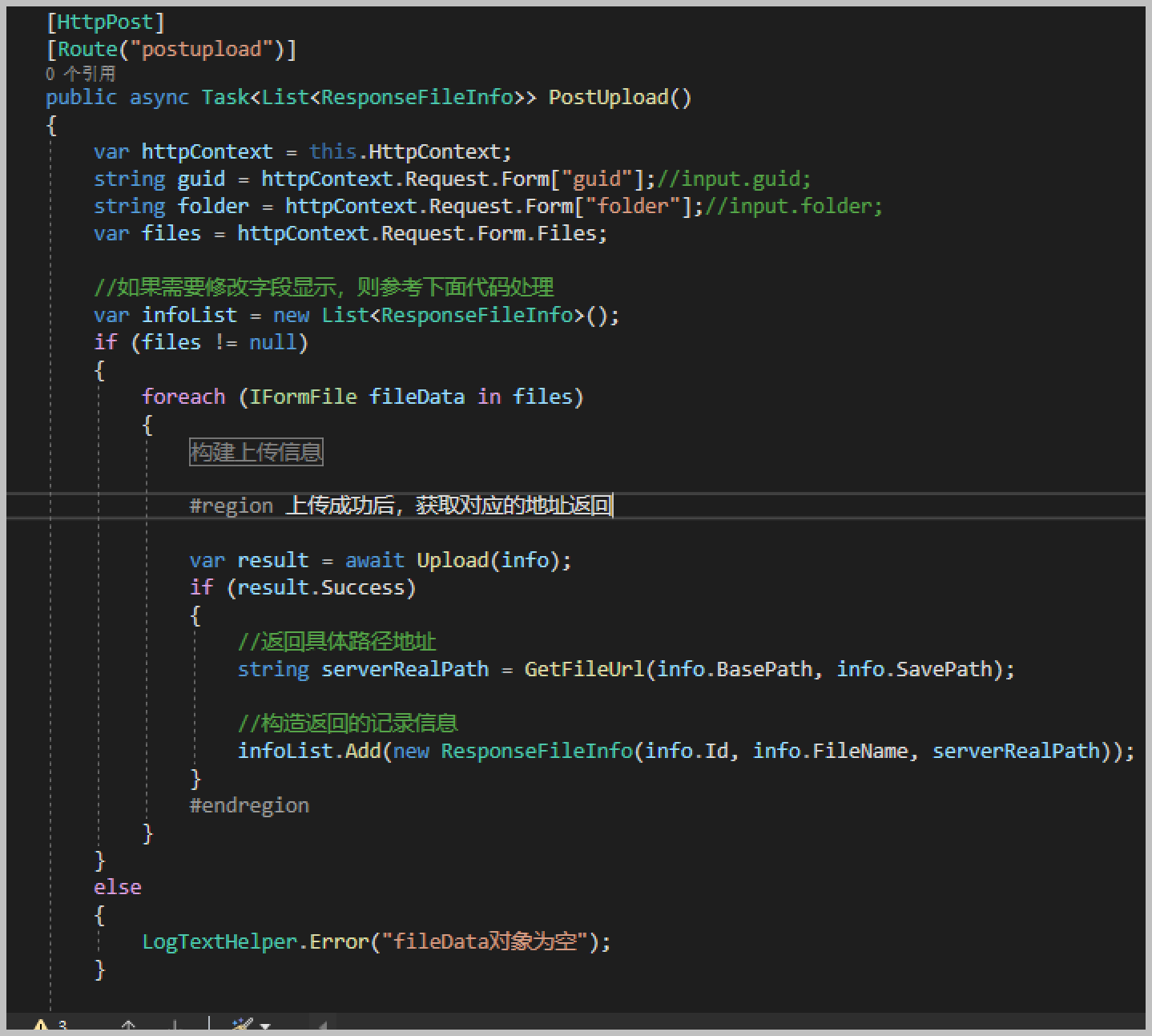Click BasePath in info.BasePath

tap(764, 669)
